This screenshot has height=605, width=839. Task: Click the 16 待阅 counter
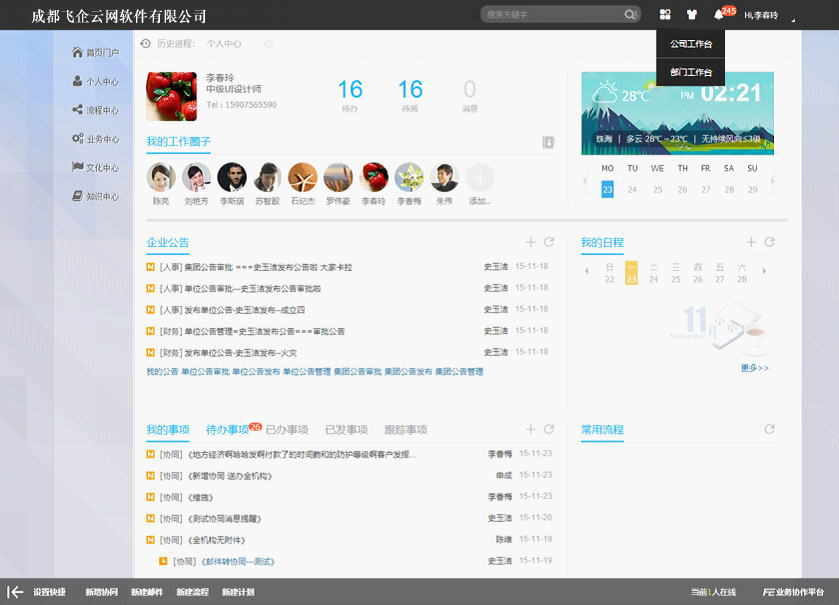(x=410, y=95)
